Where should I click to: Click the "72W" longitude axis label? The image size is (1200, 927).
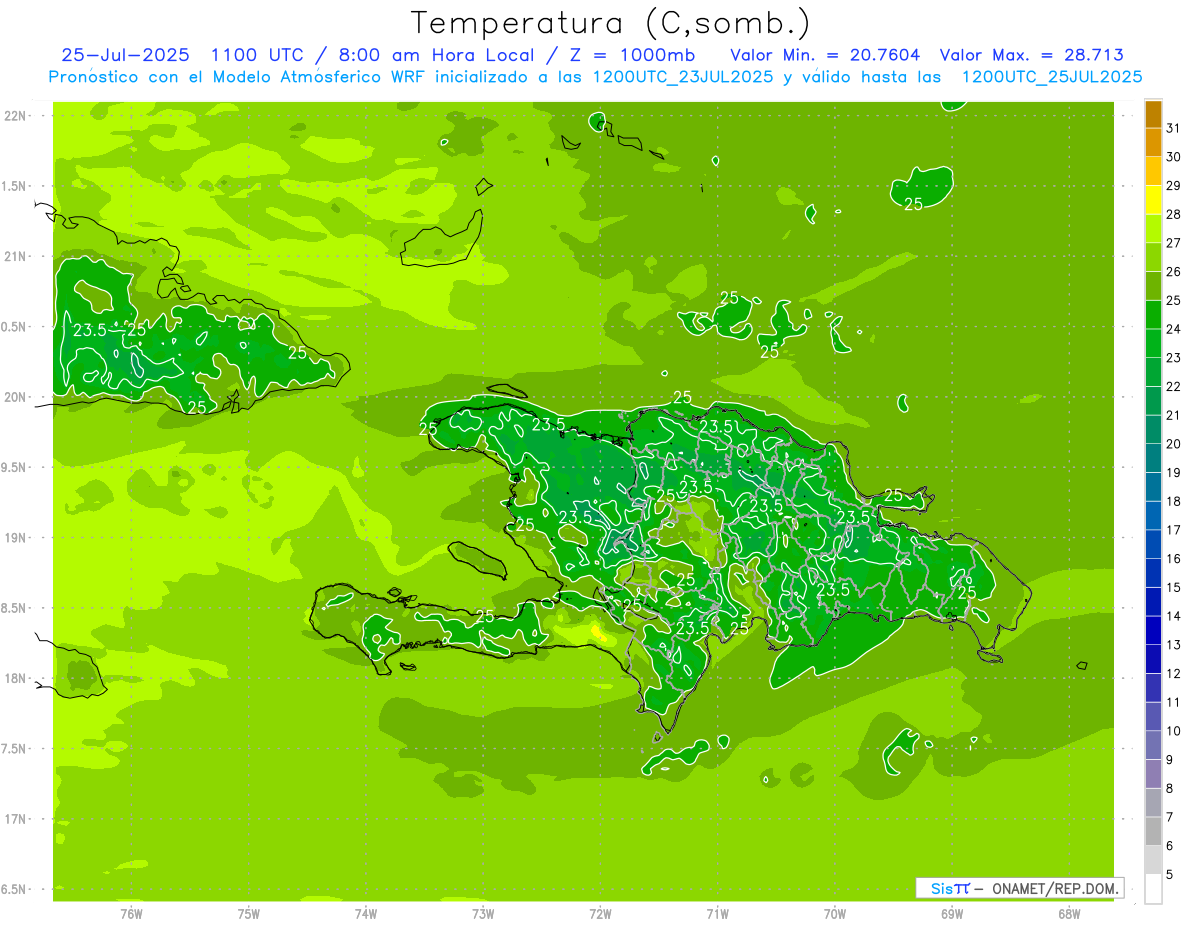[x=600, y=913]
